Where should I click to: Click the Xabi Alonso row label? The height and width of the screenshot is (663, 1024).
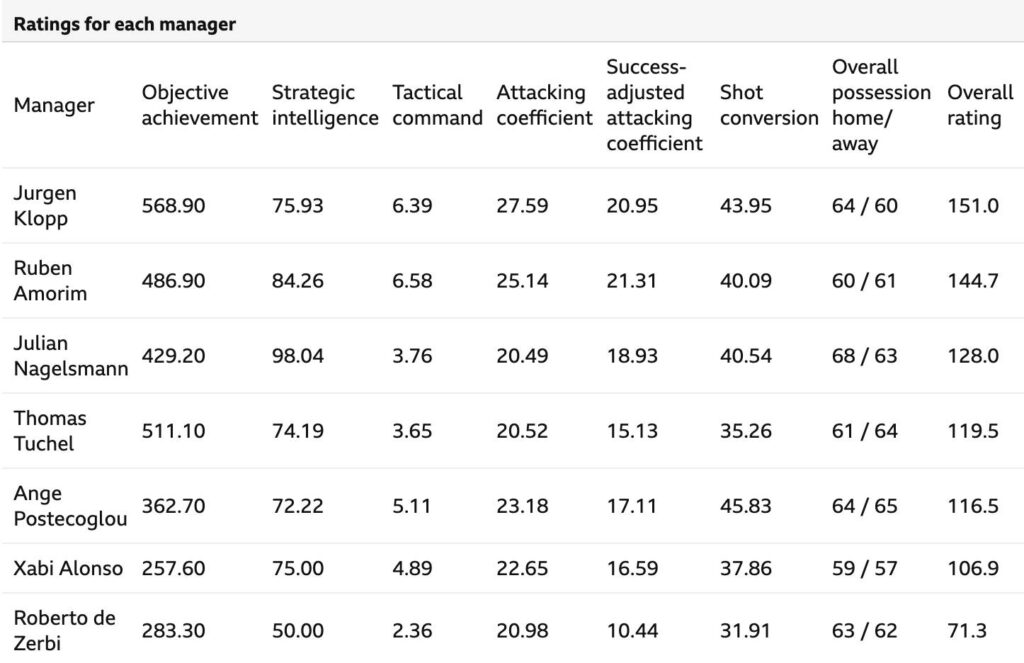pyautogui.click(x=68, y=569)
